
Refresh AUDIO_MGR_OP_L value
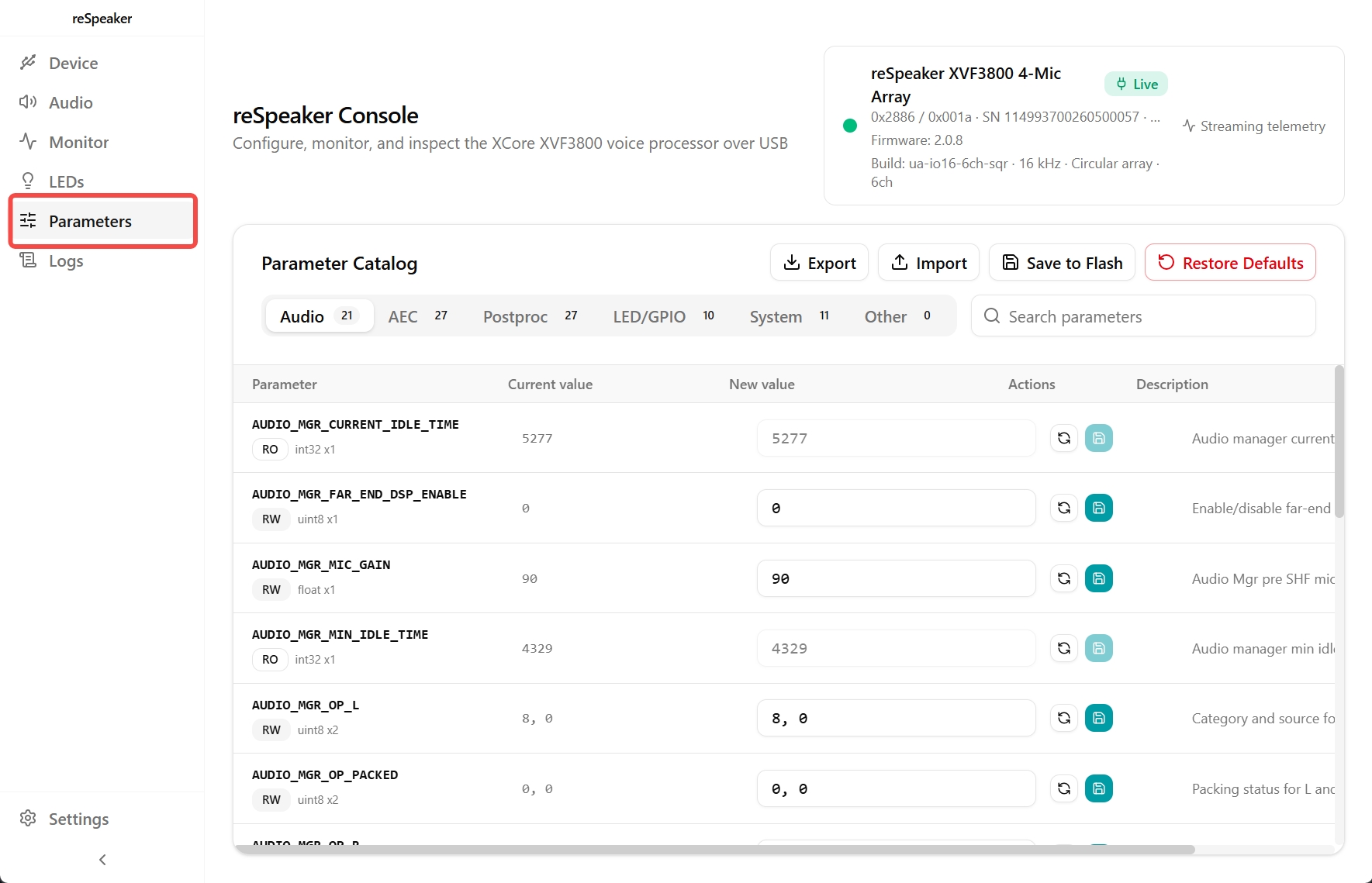click(1064, 718)
